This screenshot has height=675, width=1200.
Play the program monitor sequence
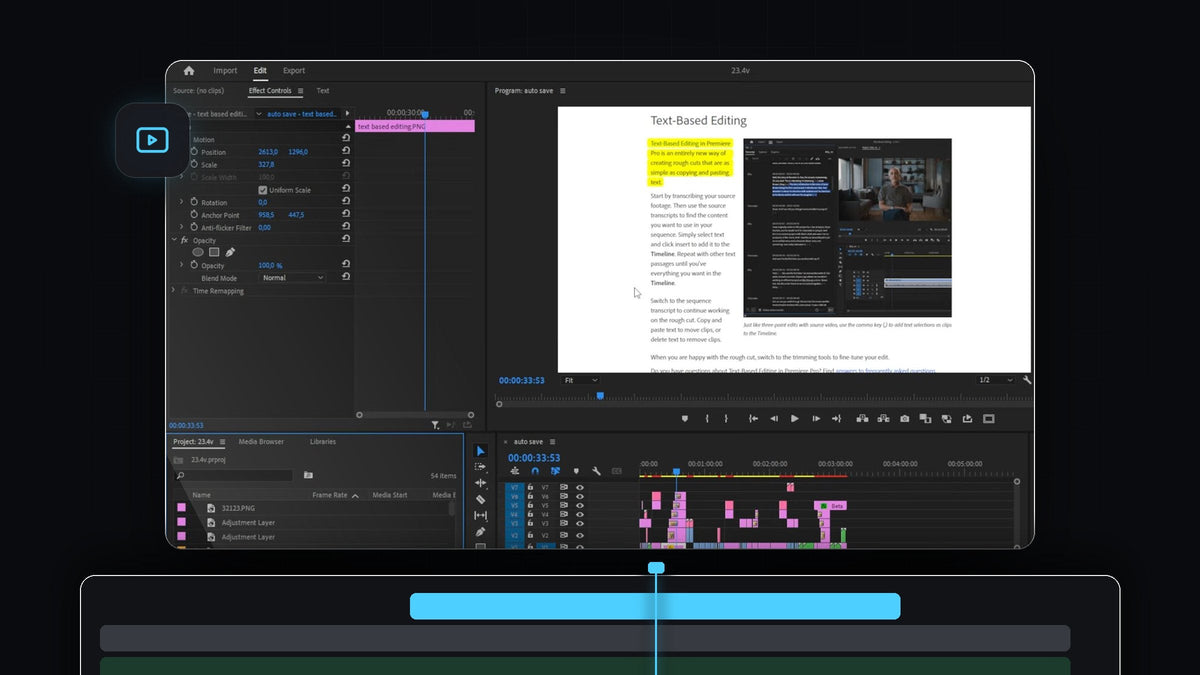pos(795,419)
